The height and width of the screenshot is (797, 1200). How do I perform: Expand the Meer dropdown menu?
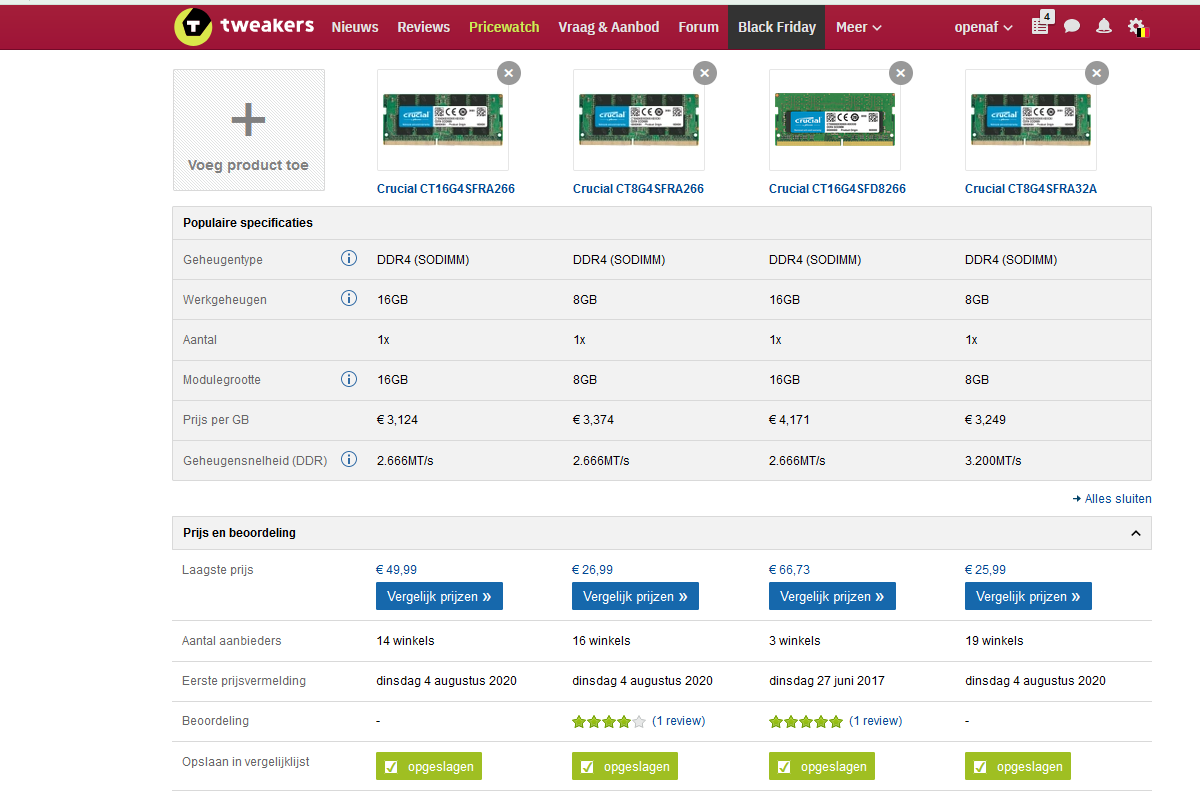coord(858,27)
